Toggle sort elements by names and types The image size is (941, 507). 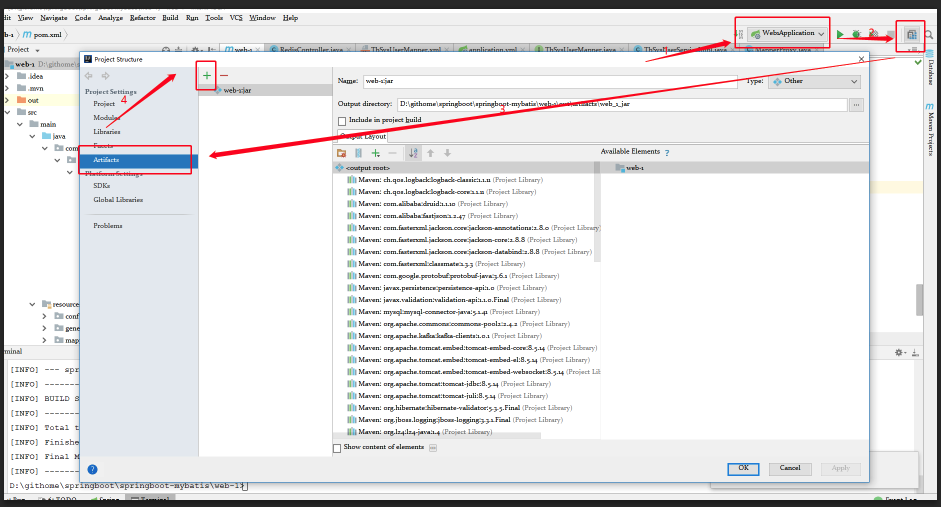[x=413, y=153]
